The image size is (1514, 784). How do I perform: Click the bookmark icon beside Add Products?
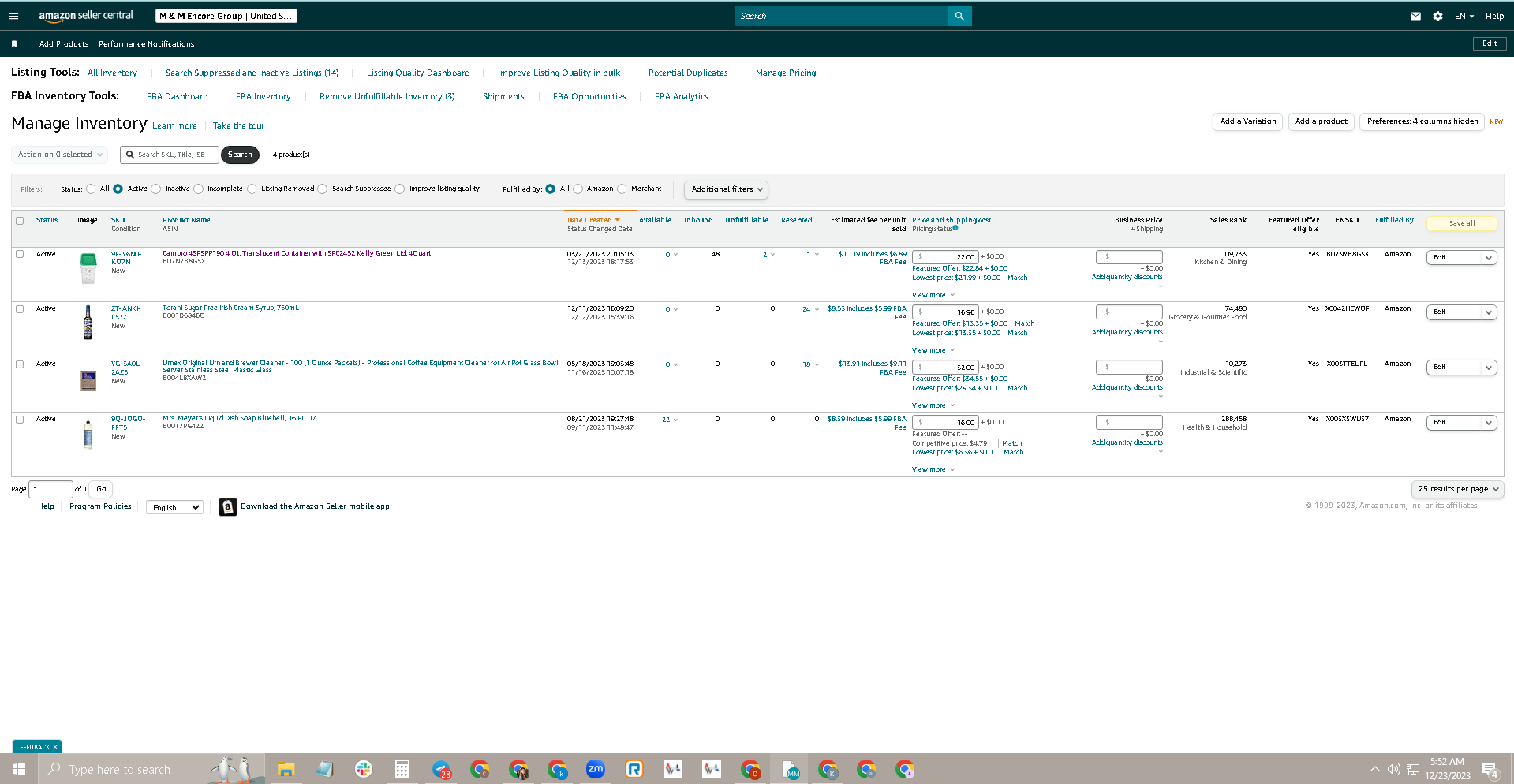coord(14,44)
